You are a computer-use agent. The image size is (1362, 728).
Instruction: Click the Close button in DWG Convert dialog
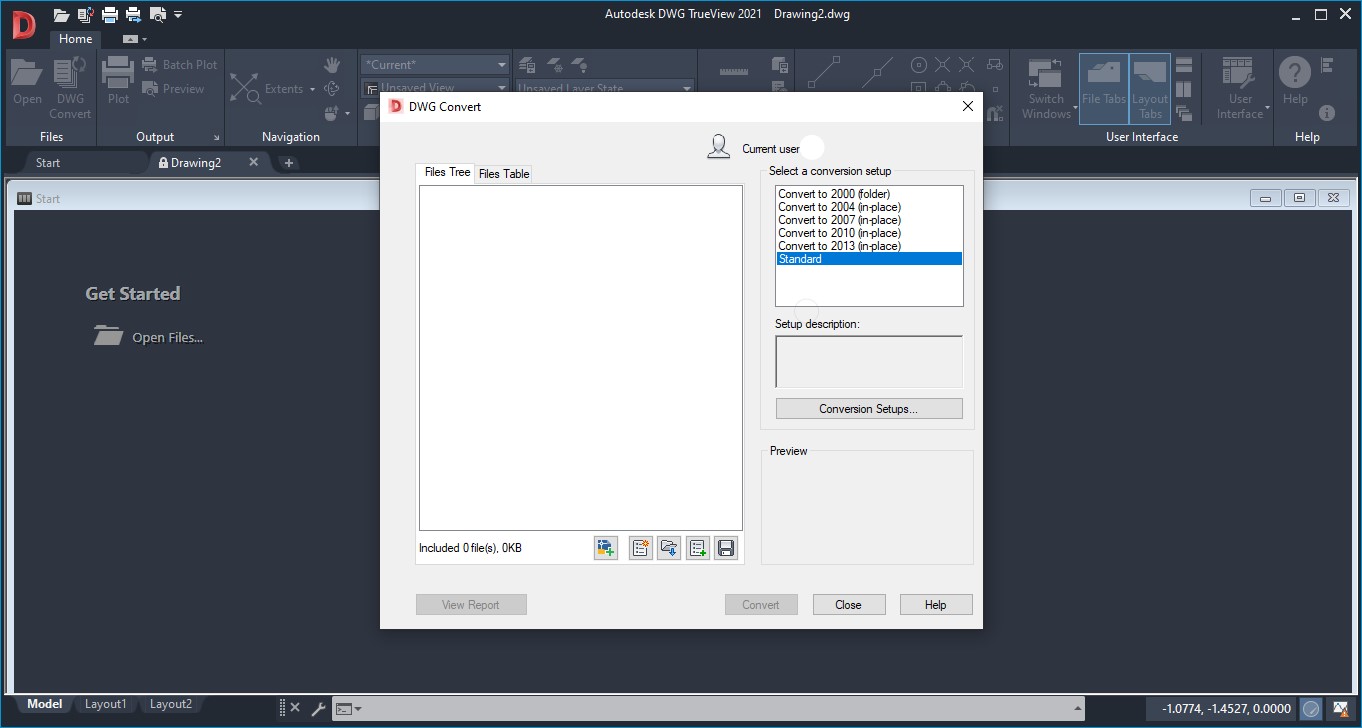click(x=848, y=605)
